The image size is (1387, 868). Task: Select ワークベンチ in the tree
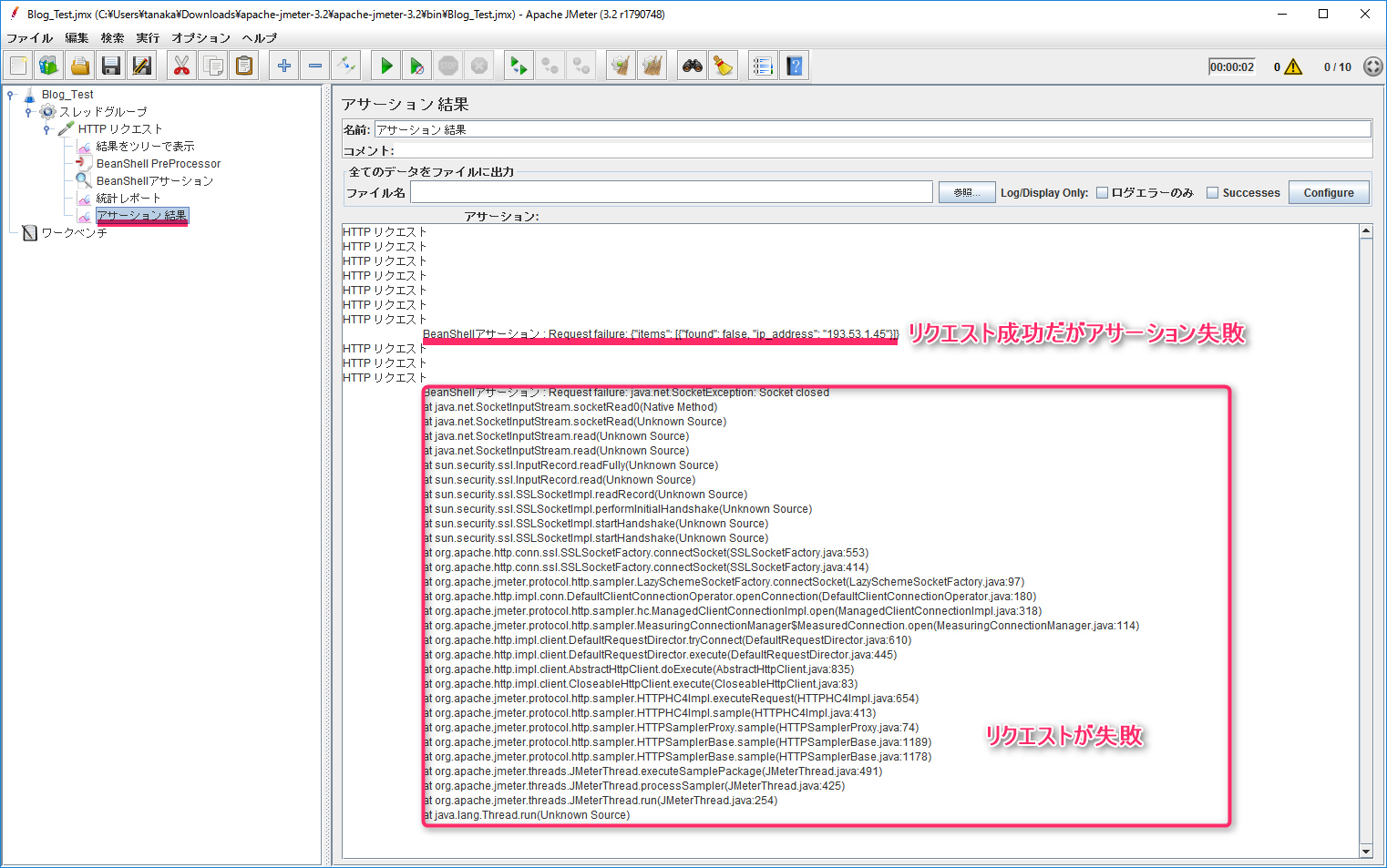75,233
